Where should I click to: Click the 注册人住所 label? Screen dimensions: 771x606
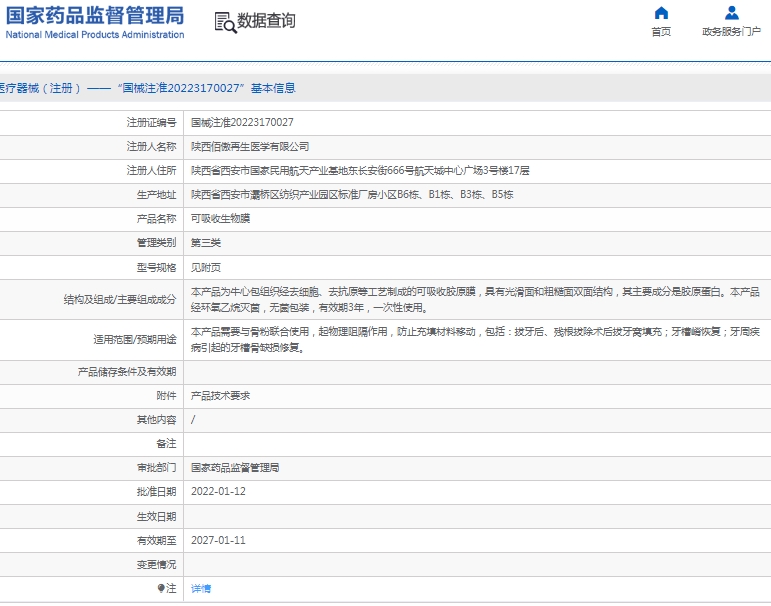point(151,171)
